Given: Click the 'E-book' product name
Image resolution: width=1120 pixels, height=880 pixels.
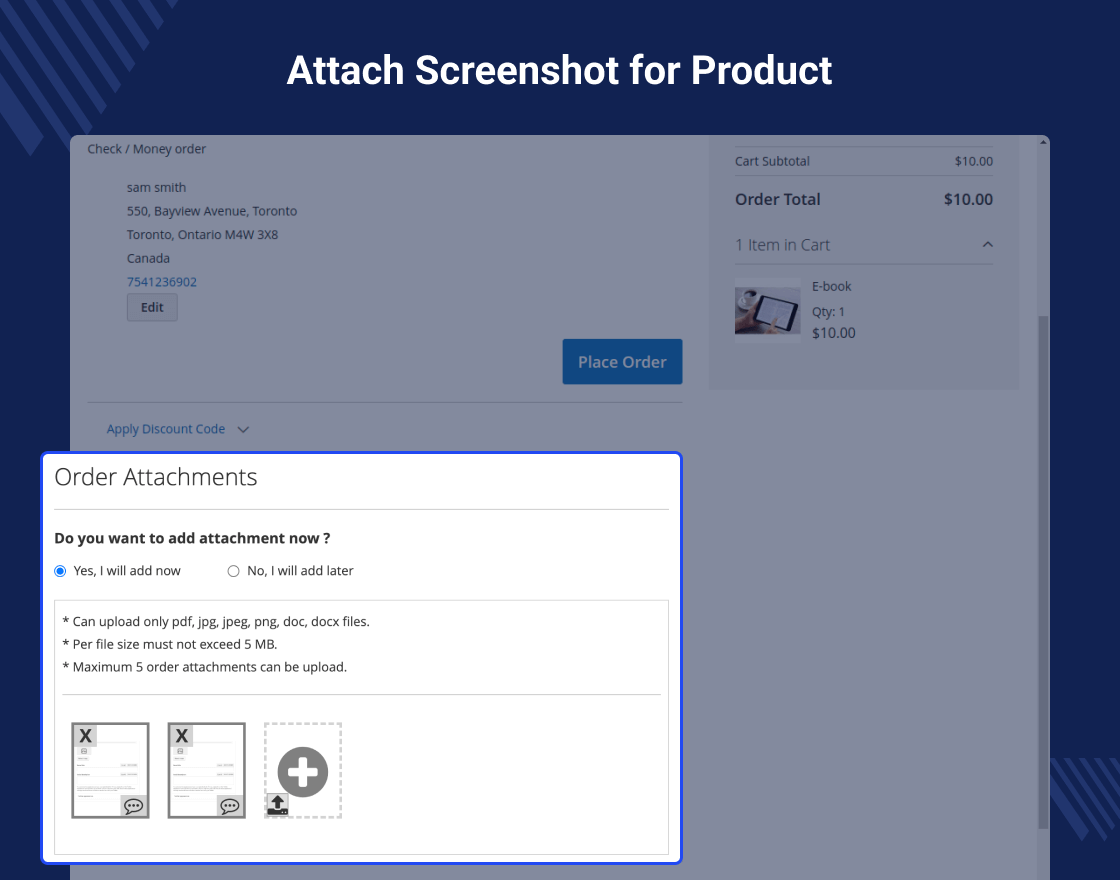Looking at the screenshot, I should point(831,286).
